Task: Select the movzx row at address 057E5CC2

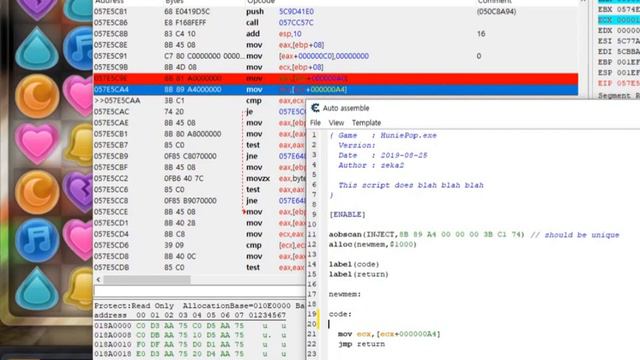Action: 200,178
